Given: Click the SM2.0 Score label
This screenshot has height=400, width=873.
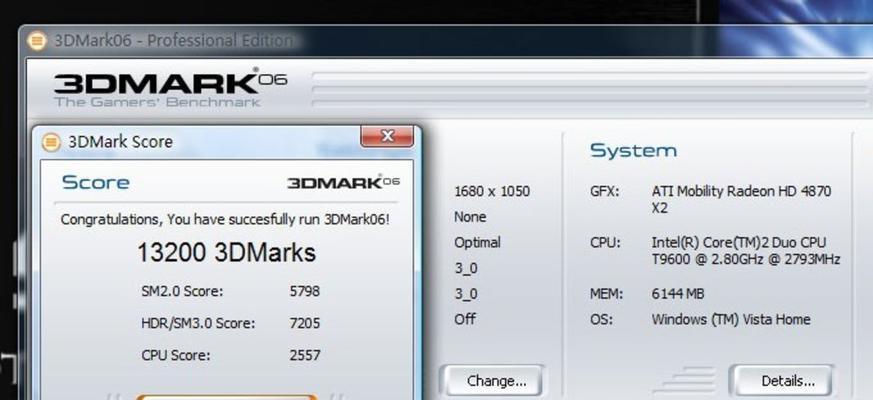Looking at the screenshot, I should [x=182, y=291].
